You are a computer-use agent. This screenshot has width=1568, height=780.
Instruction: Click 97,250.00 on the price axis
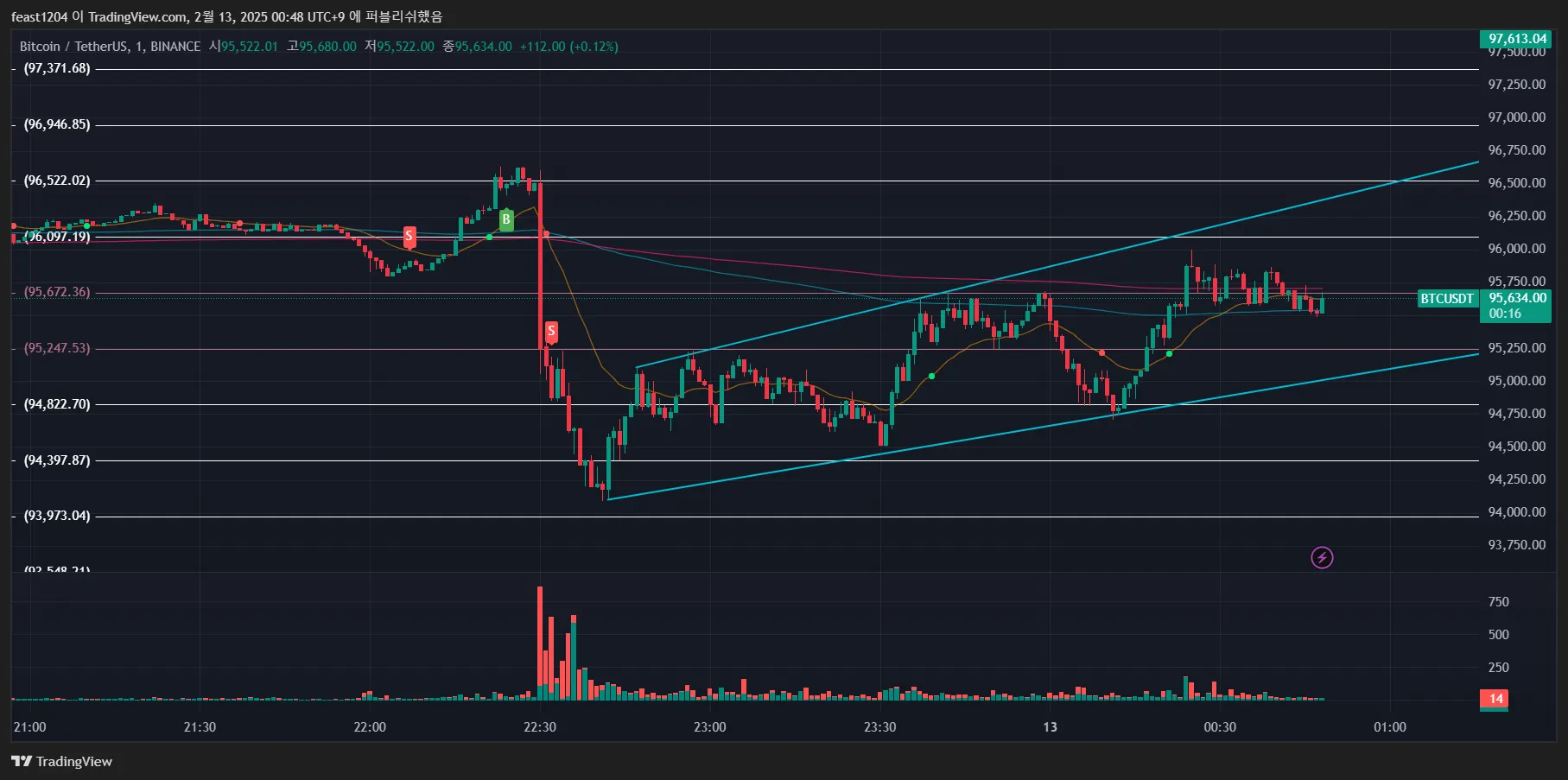[1516, 85]
